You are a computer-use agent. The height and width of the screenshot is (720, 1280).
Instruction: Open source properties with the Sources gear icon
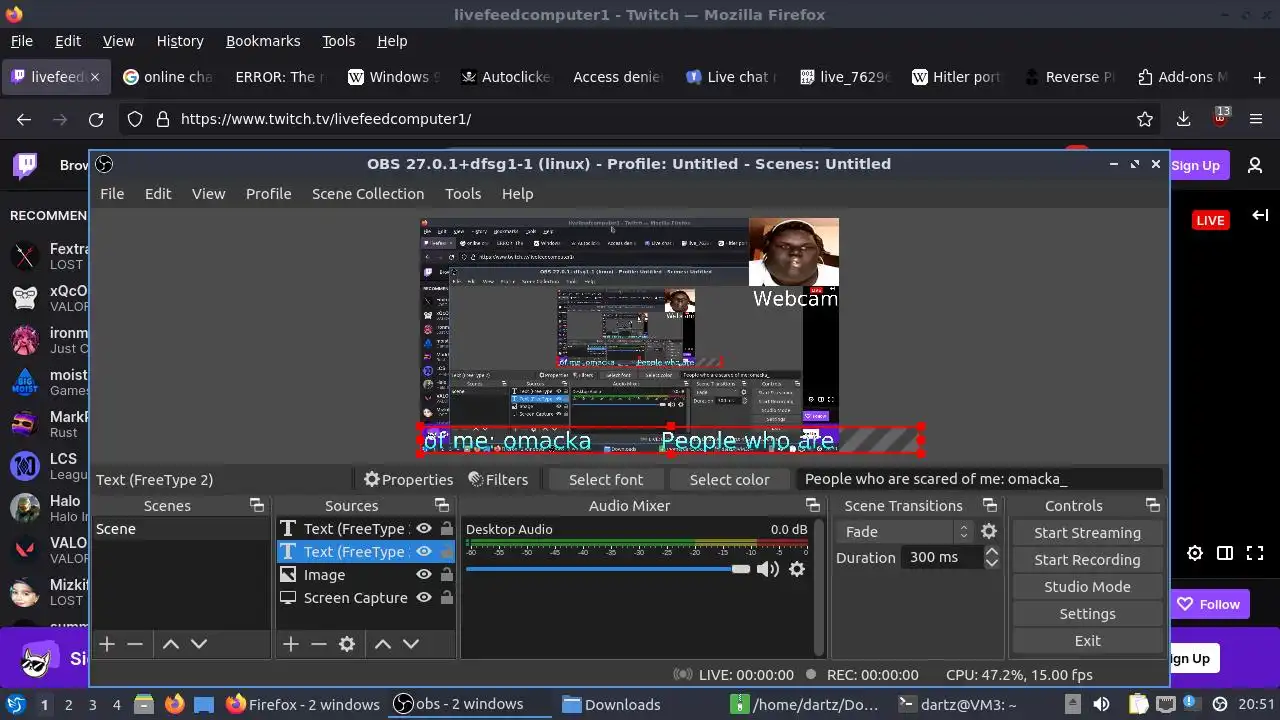tap(347, 644)
